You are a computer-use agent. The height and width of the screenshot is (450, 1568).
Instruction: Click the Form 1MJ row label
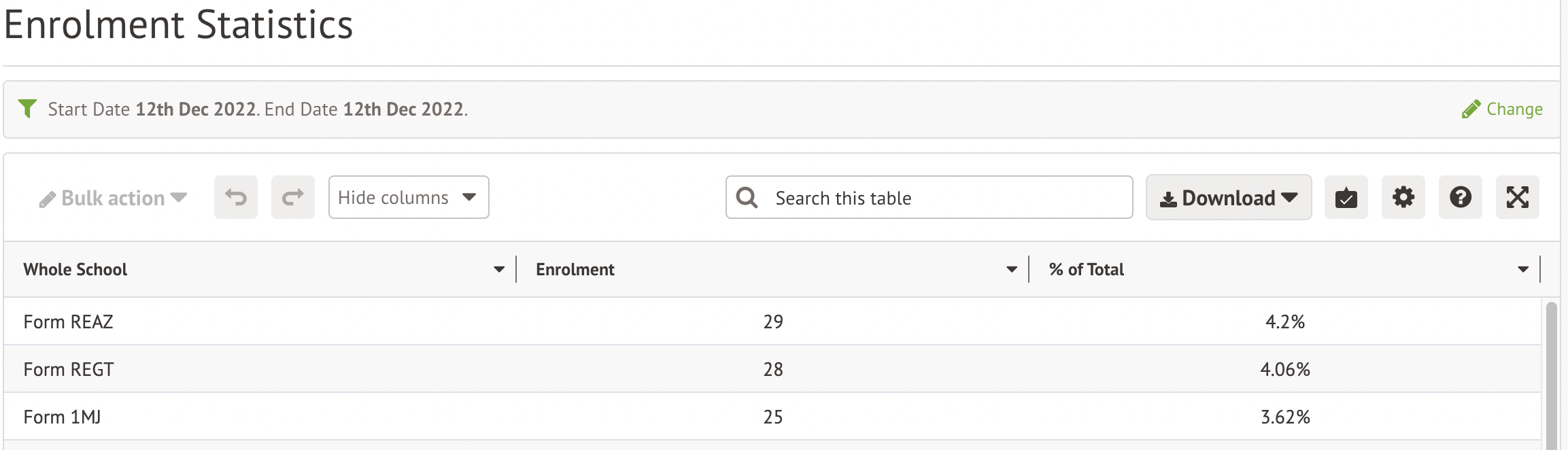click(x=63, y=417)
